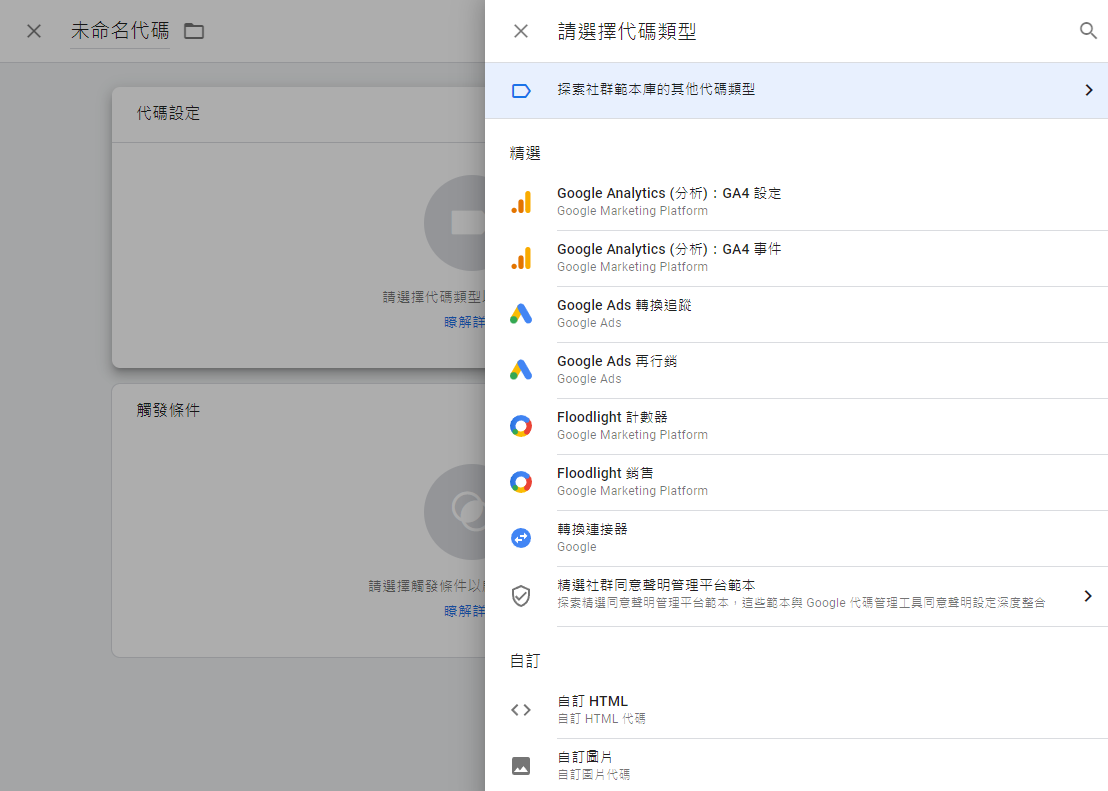This screenshot has width=1108, height=791.
Task: Click the GA4 設定 analytics icon
Action: pyautogui.click(x=521, y=202)
